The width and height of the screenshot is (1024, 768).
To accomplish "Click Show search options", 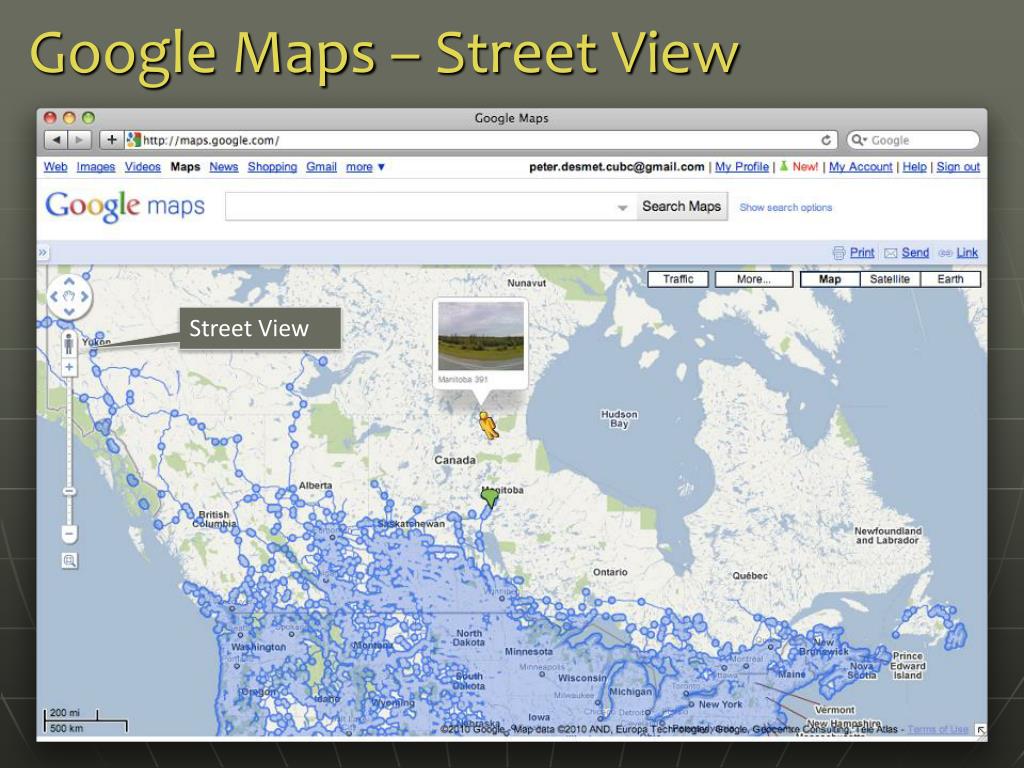I will [x=786, y=207].
